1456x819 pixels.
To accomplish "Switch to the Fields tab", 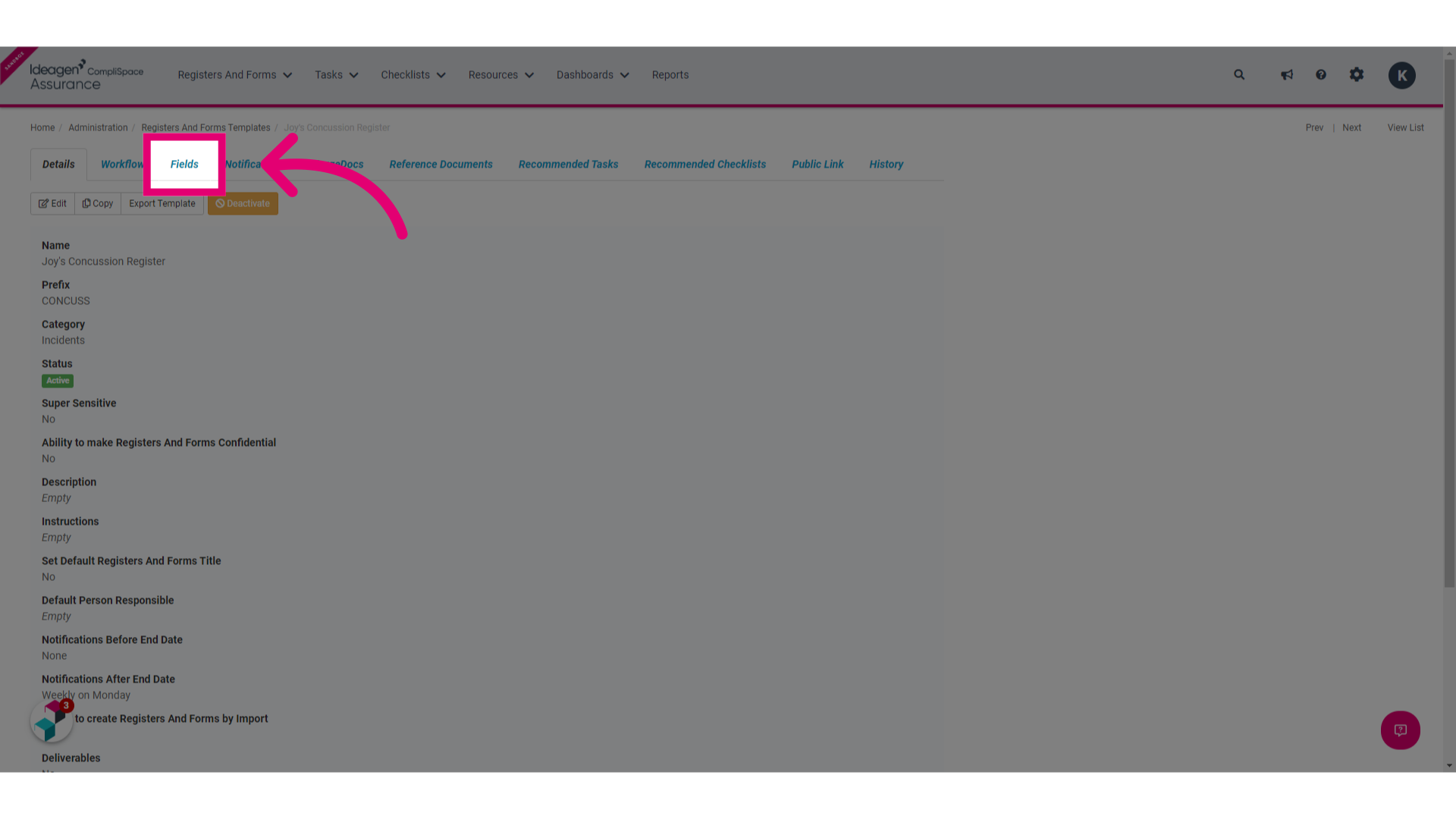I will tap(184, 164).
